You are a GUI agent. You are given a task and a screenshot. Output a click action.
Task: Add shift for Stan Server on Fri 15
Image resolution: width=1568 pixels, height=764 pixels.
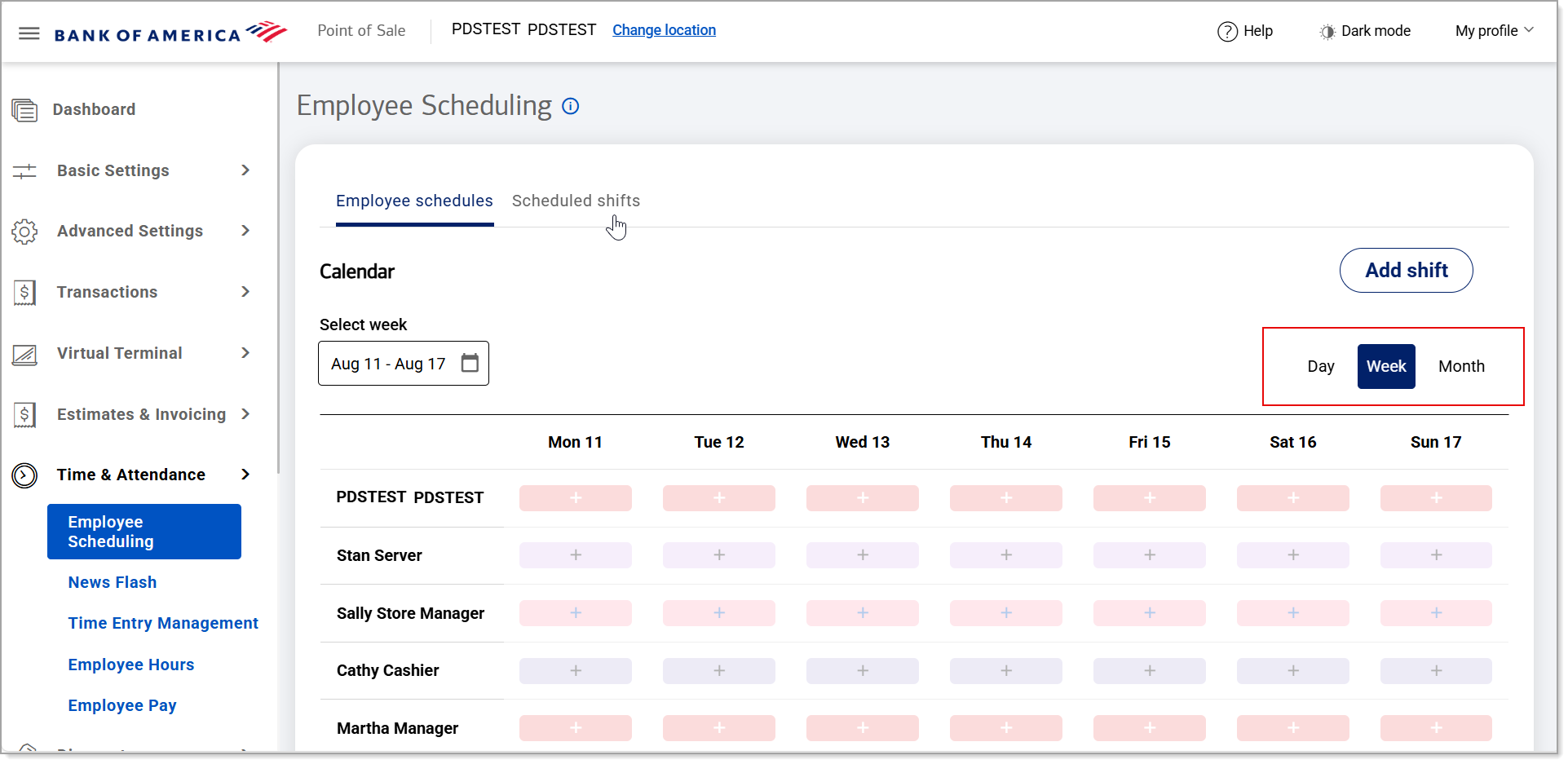[1150, 555]
